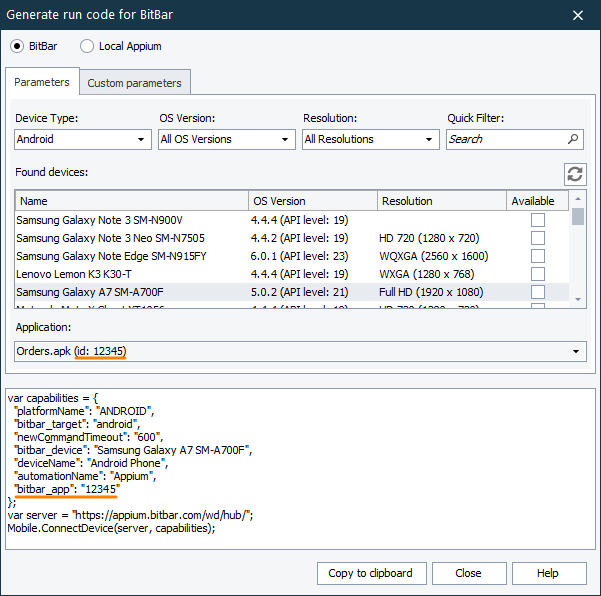Open the Device Type dropdown
Screen dimensions: 601x596
(x=82, y=139)
